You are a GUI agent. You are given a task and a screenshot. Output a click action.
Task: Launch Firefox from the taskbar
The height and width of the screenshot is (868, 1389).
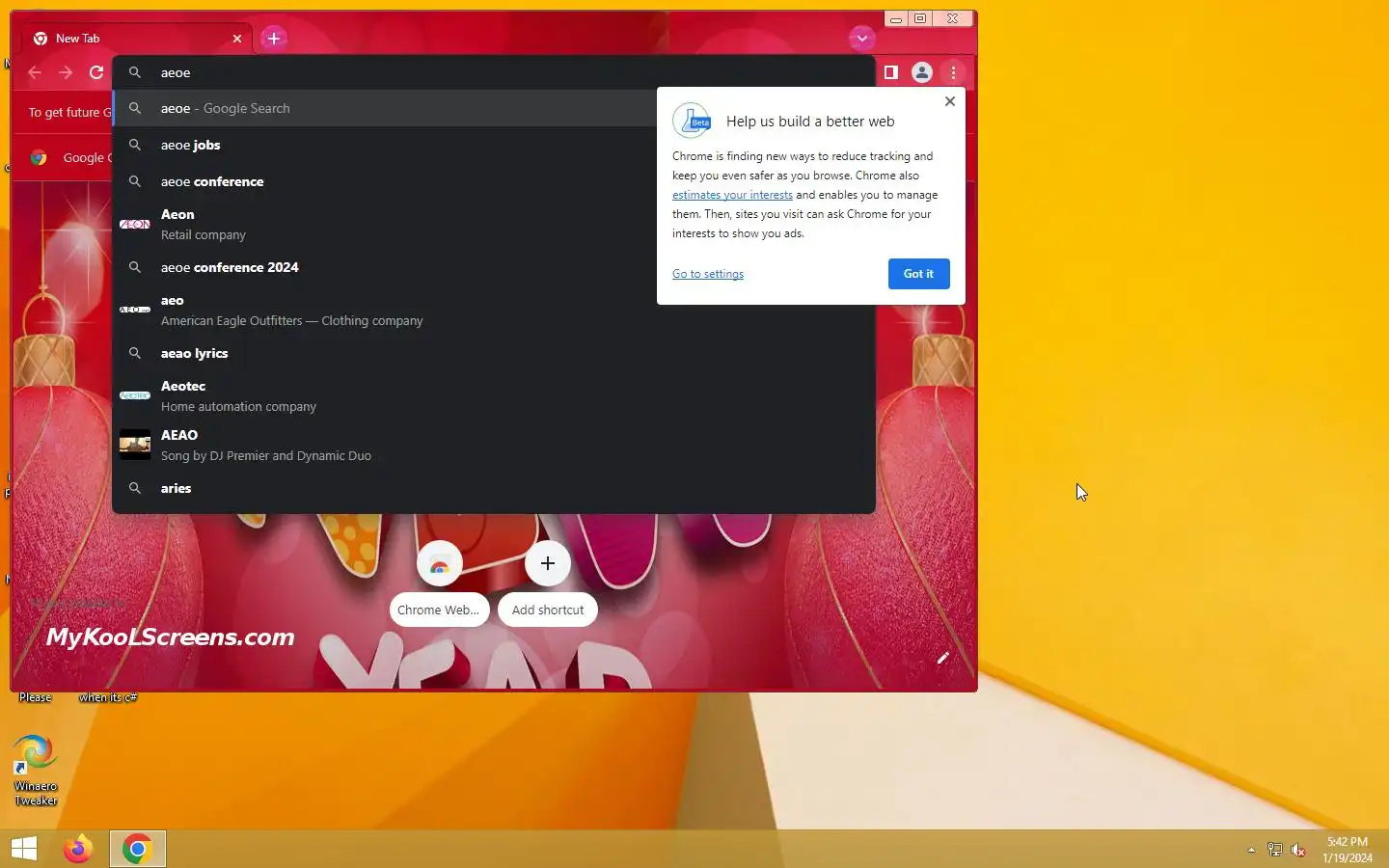pos(78,849)
